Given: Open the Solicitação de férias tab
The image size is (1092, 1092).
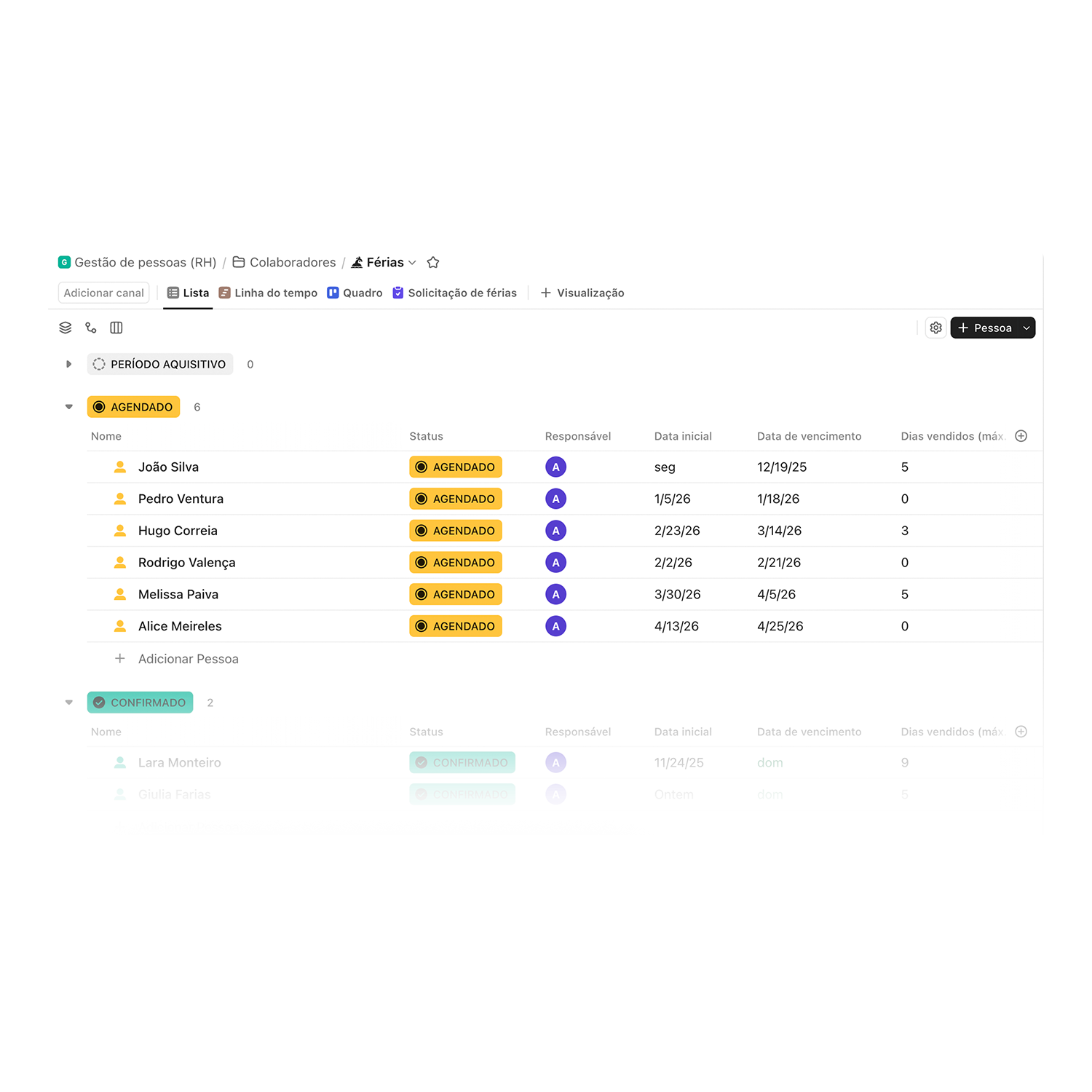Looking at the screenshot, I should pos(454,293).
